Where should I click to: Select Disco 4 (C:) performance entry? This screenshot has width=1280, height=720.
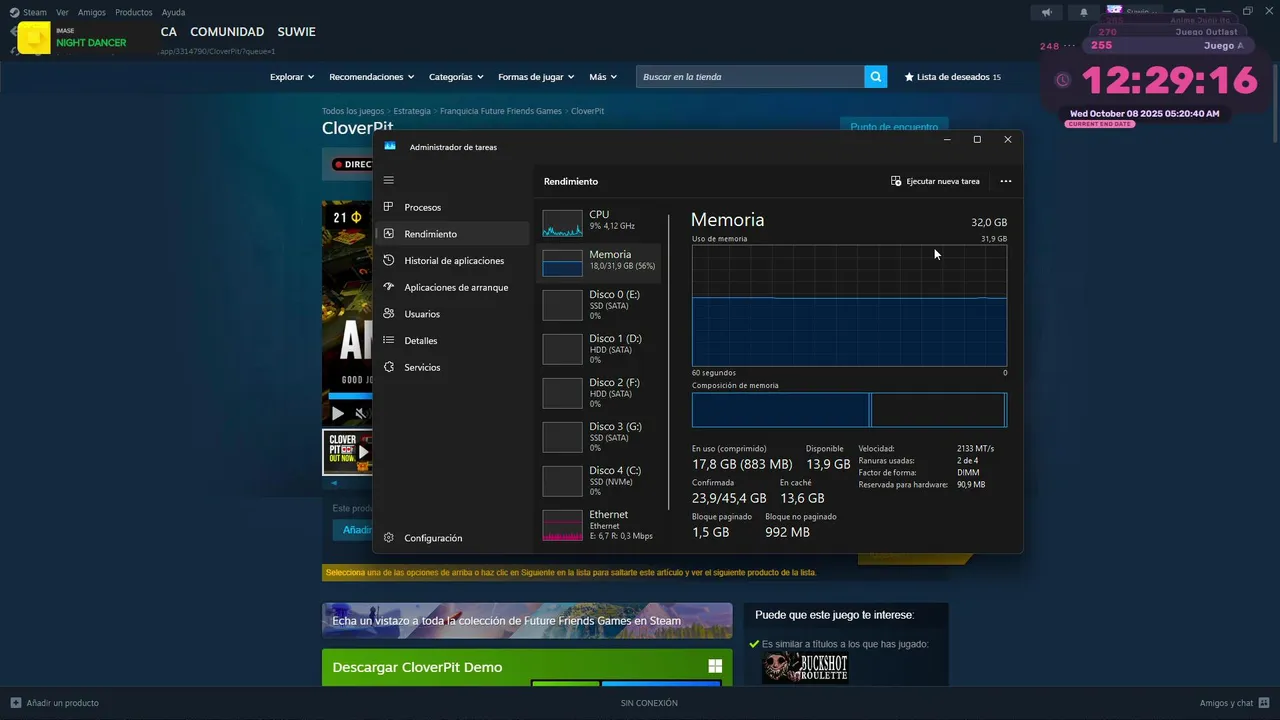598,481
